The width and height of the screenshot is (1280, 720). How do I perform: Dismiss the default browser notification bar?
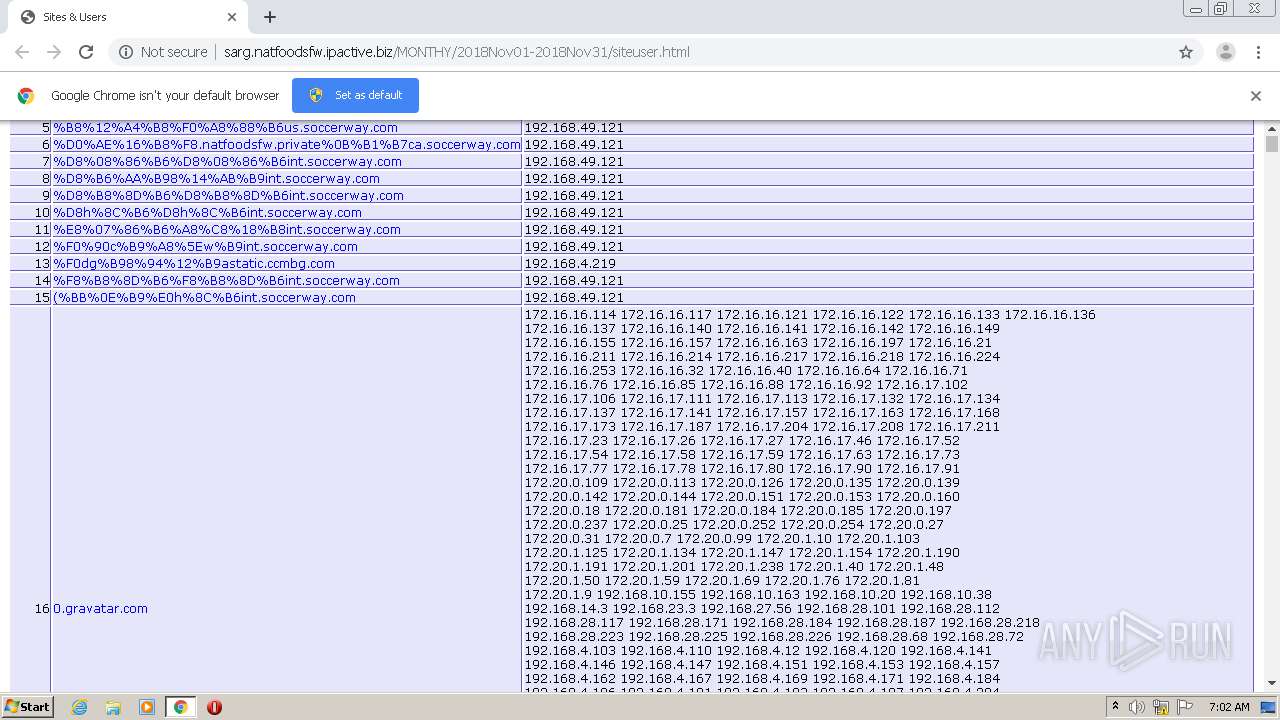tap(1256, 96)
